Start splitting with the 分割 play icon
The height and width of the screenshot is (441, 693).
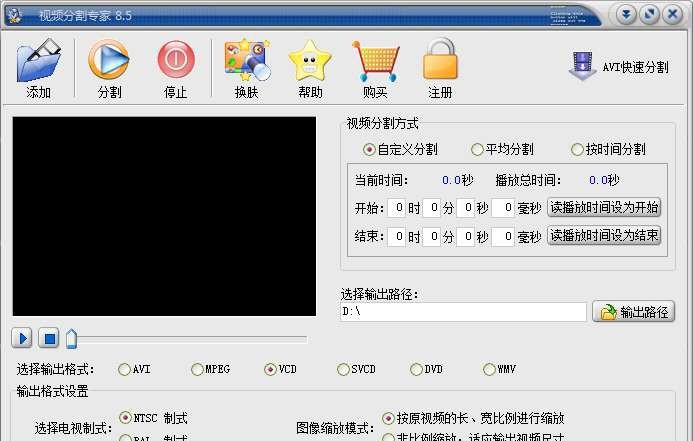[x=108, y=60]
